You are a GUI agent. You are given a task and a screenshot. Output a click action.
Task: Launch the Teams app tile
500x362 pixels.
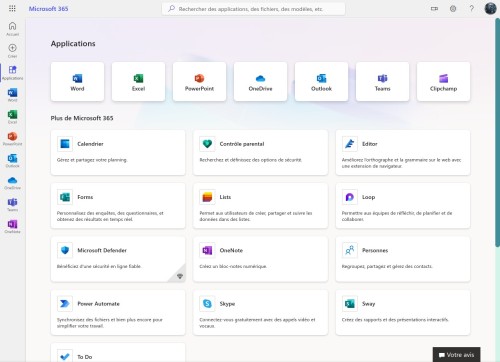pos(382,82)
